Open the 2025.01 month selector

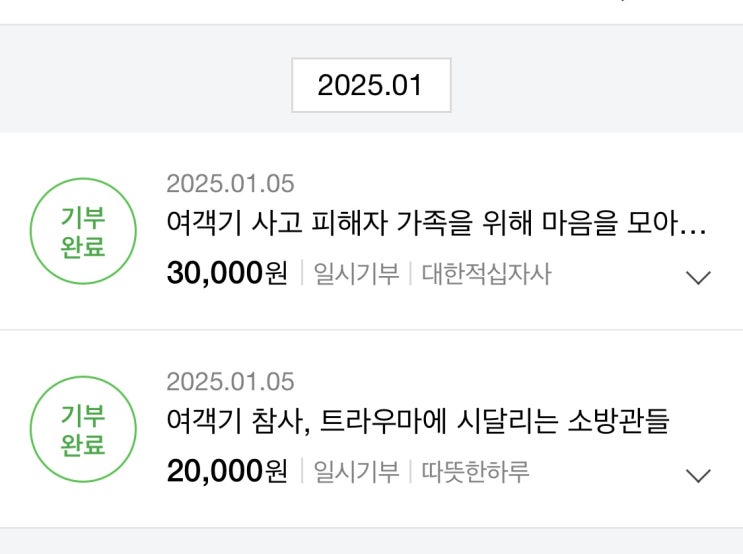[x=370, y=85]
